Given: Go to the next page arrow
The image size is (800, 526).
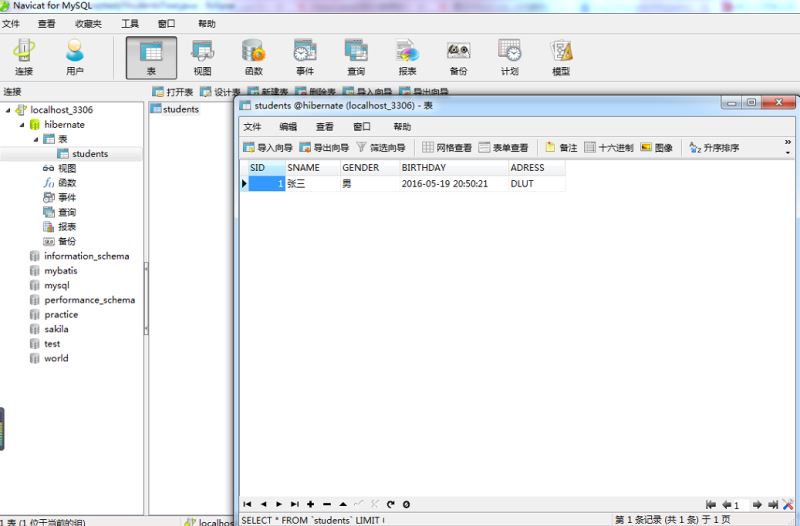Looking at the screenshot, I should [x=757, y=505].
